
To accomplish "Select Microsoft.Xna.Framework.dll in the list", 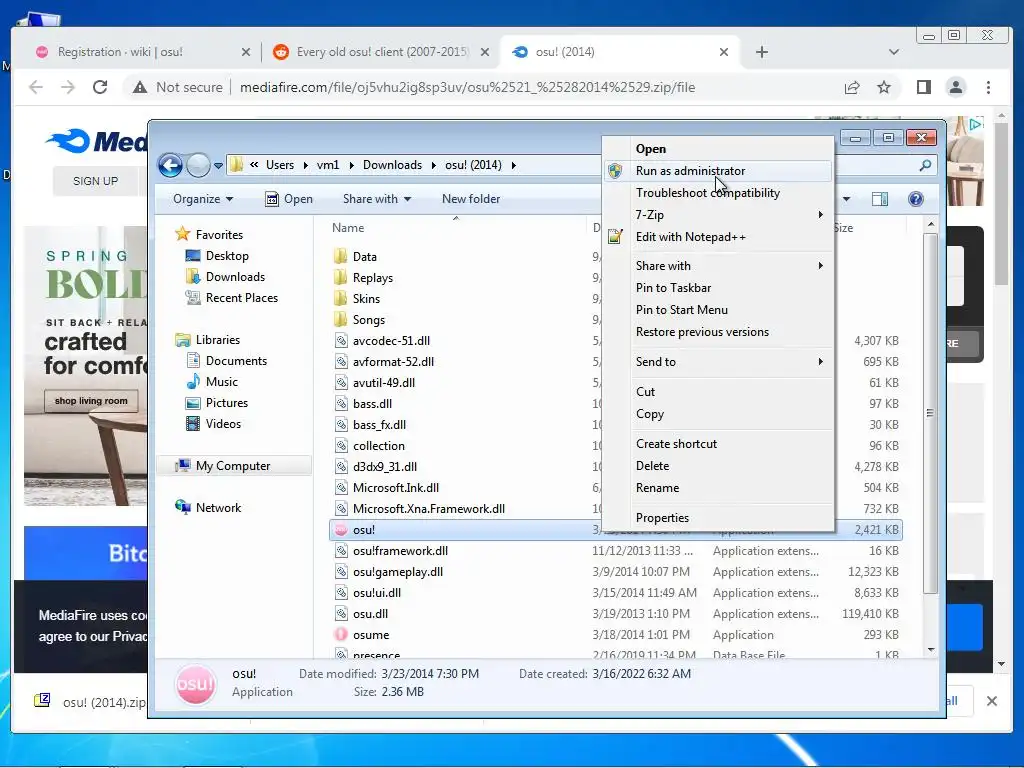I will click(x=428, y=508).
